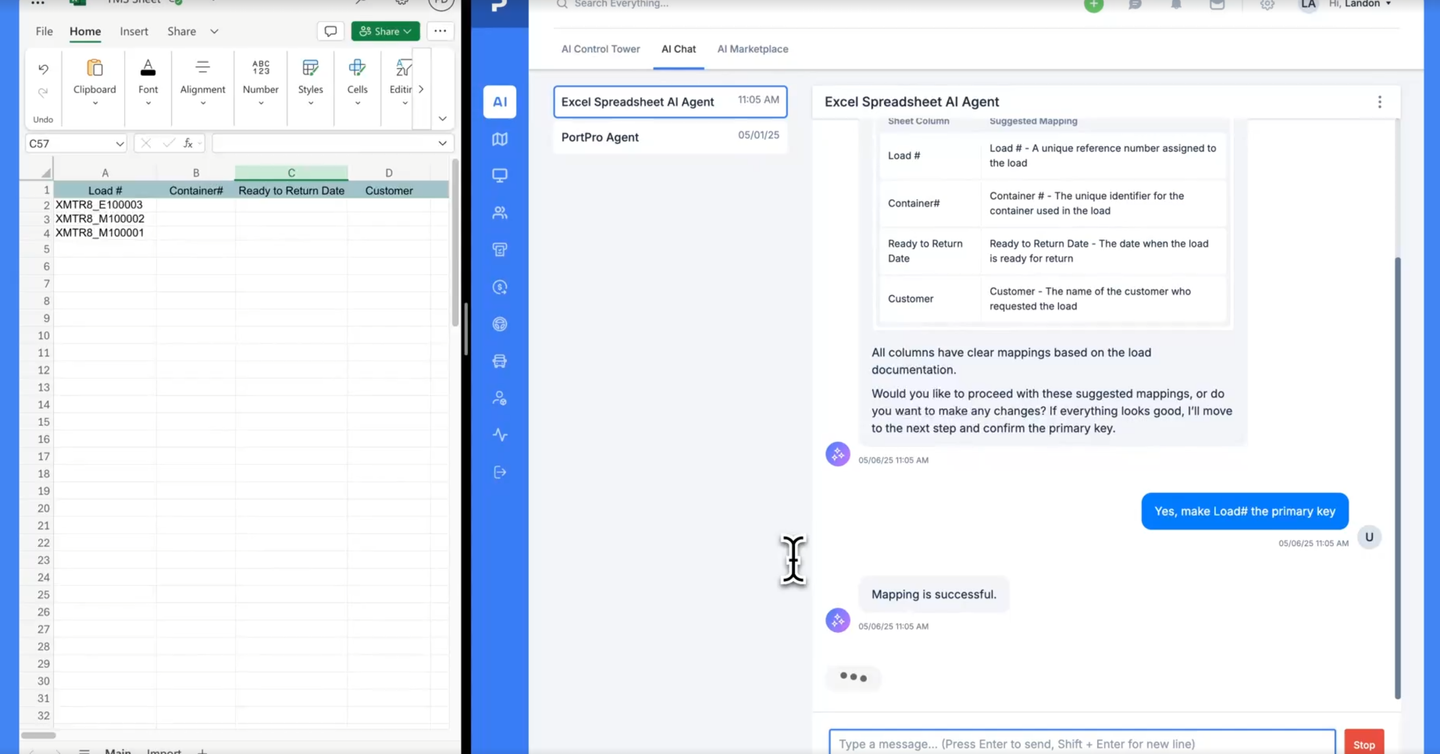Click the Excel formula bar input

[323, 144]
